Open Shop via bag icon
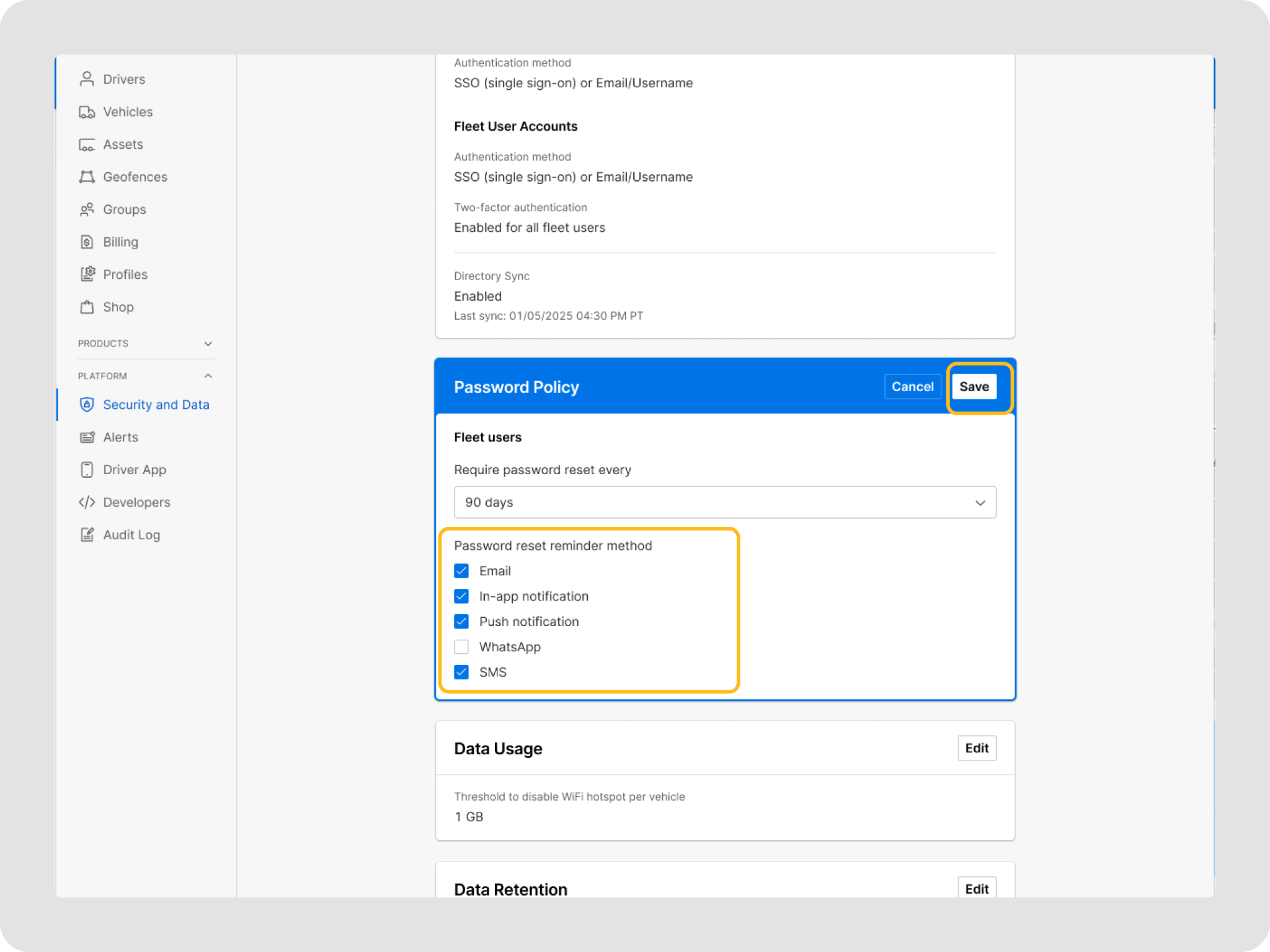This screenshot has height=952, width=1270. pyautogui.click(x=87, y=307)
